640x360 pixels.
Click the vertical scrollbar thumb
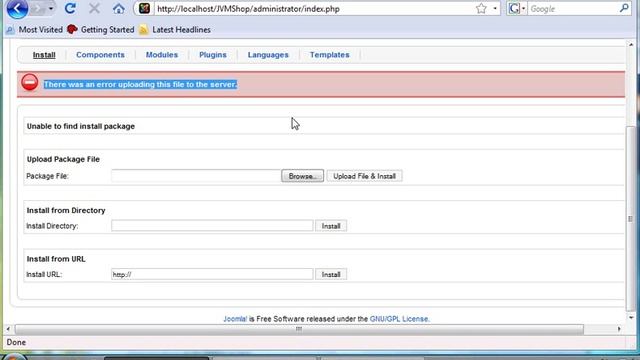click(631, 218)
